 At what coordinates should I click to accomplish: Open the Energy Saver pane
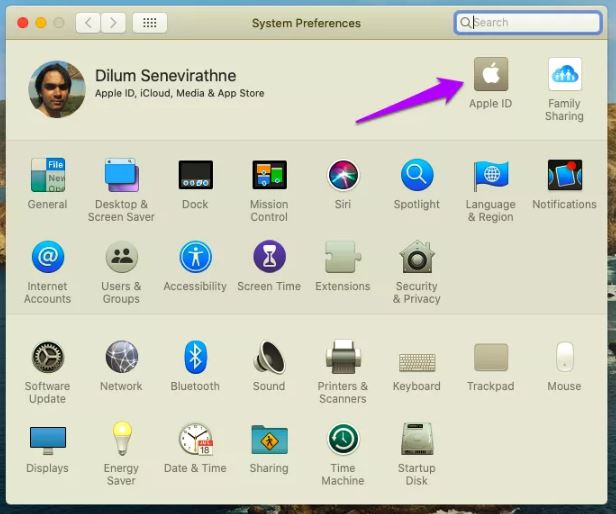click(121, 439)
